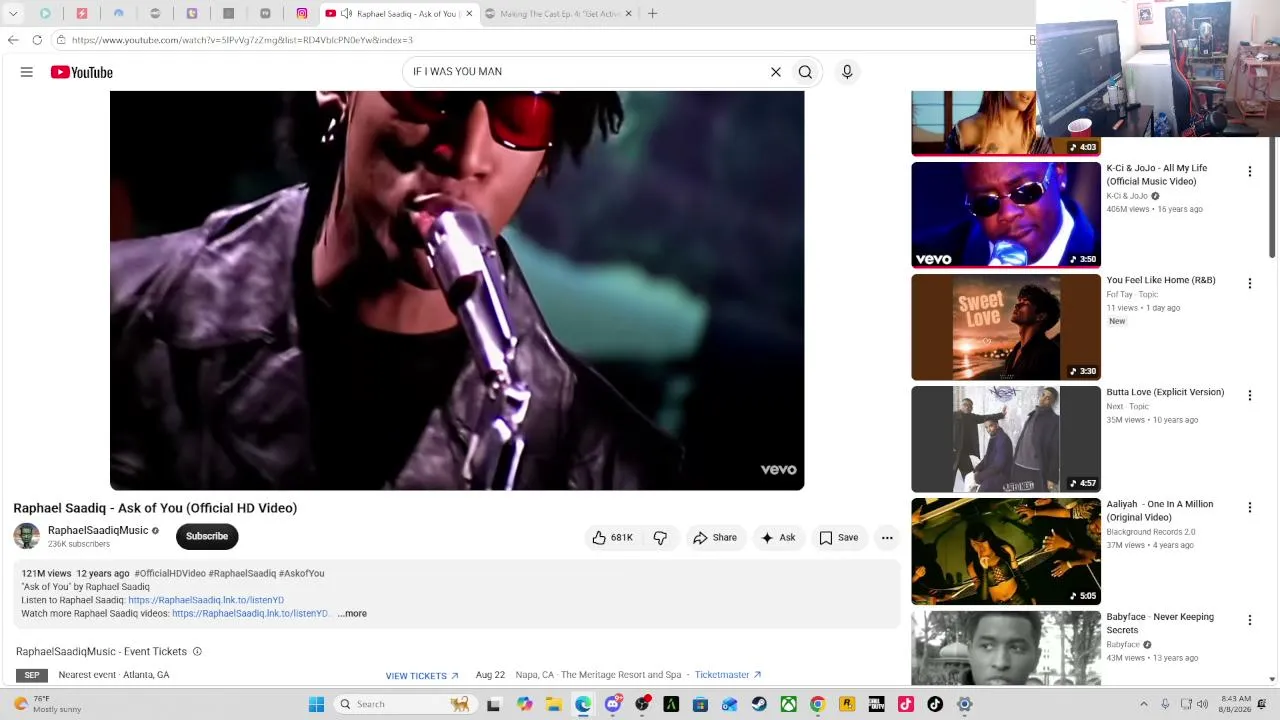Open K-Ci & JoJo All My Life thumbnail

(x=1006, y=215)
